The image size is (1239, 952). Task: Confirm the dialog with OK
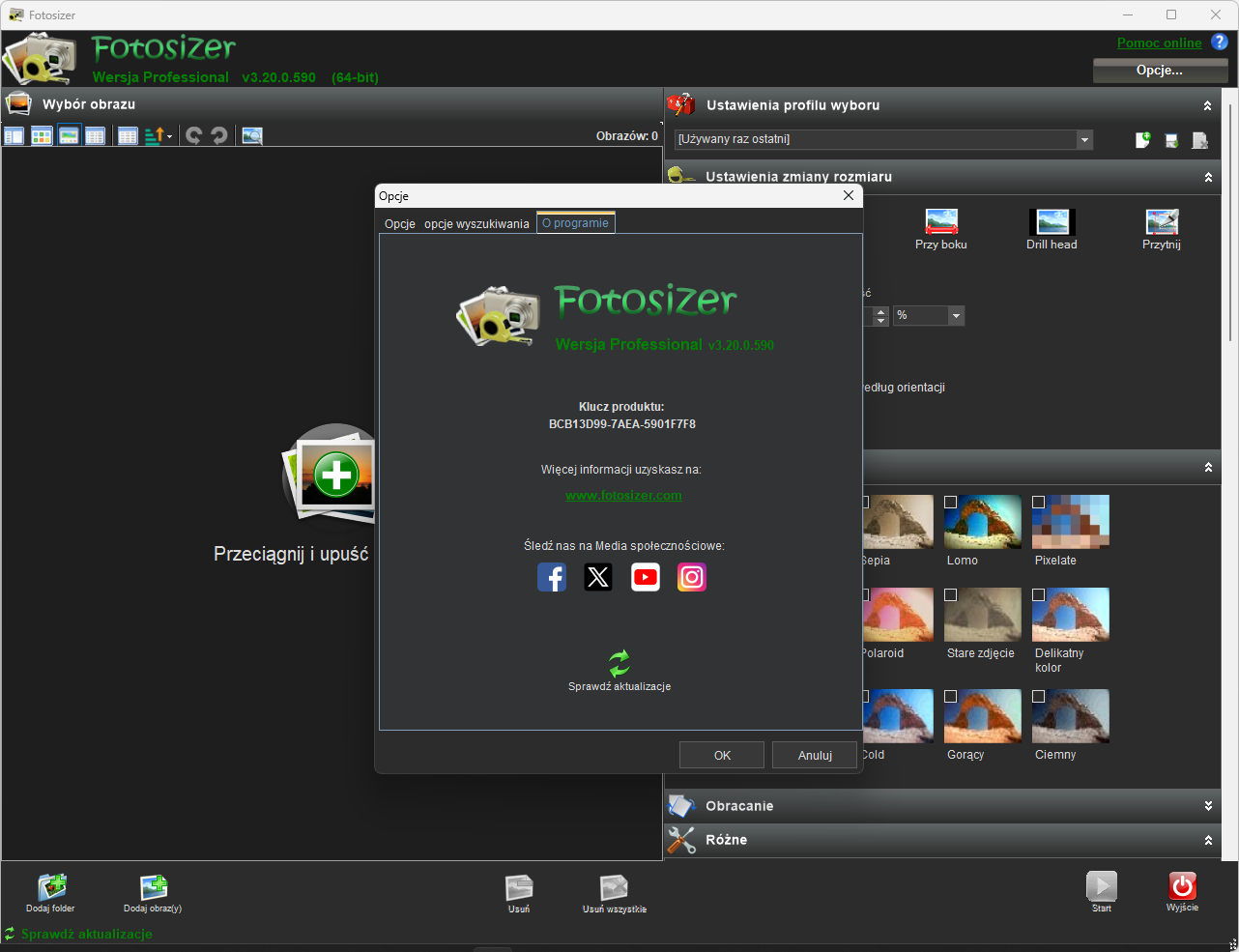click(722, 755)
